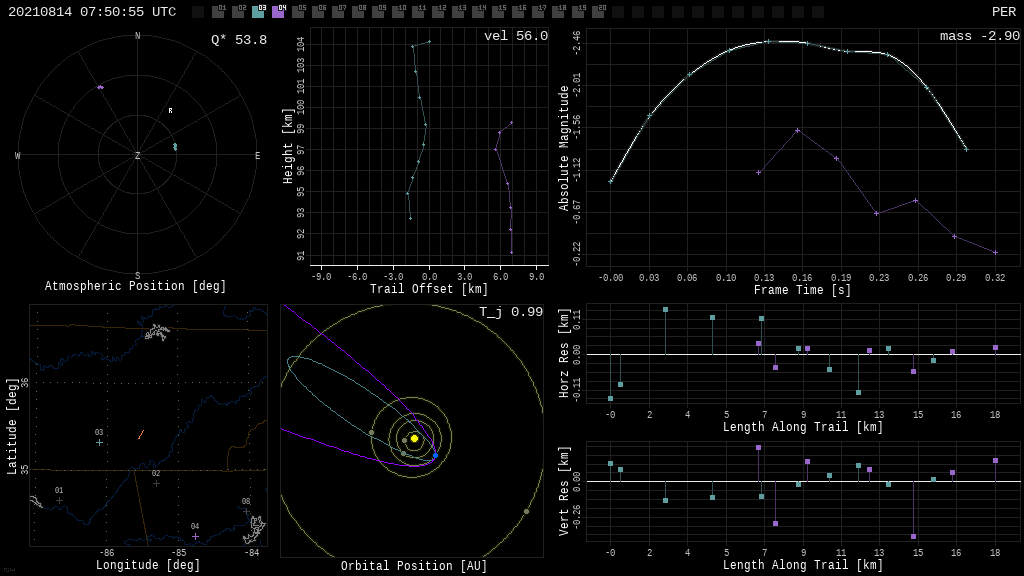The image size is (1024, 576).
Task: Click the vel 56.0 readout
Action: pos(515,36)
